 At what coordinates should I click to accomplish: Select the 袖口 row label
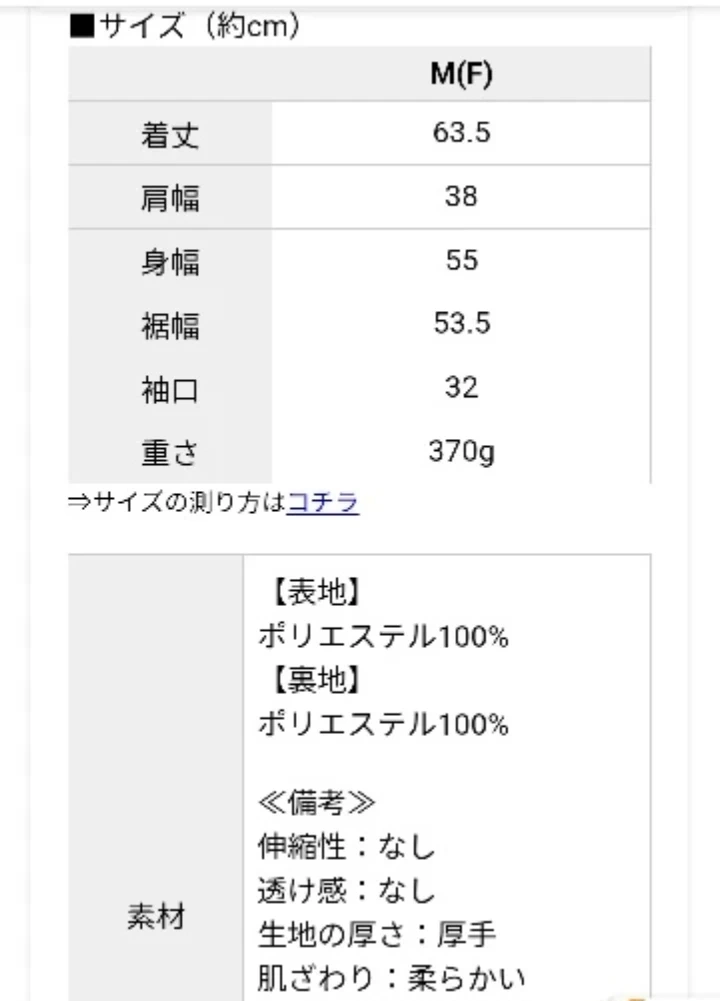170,390
